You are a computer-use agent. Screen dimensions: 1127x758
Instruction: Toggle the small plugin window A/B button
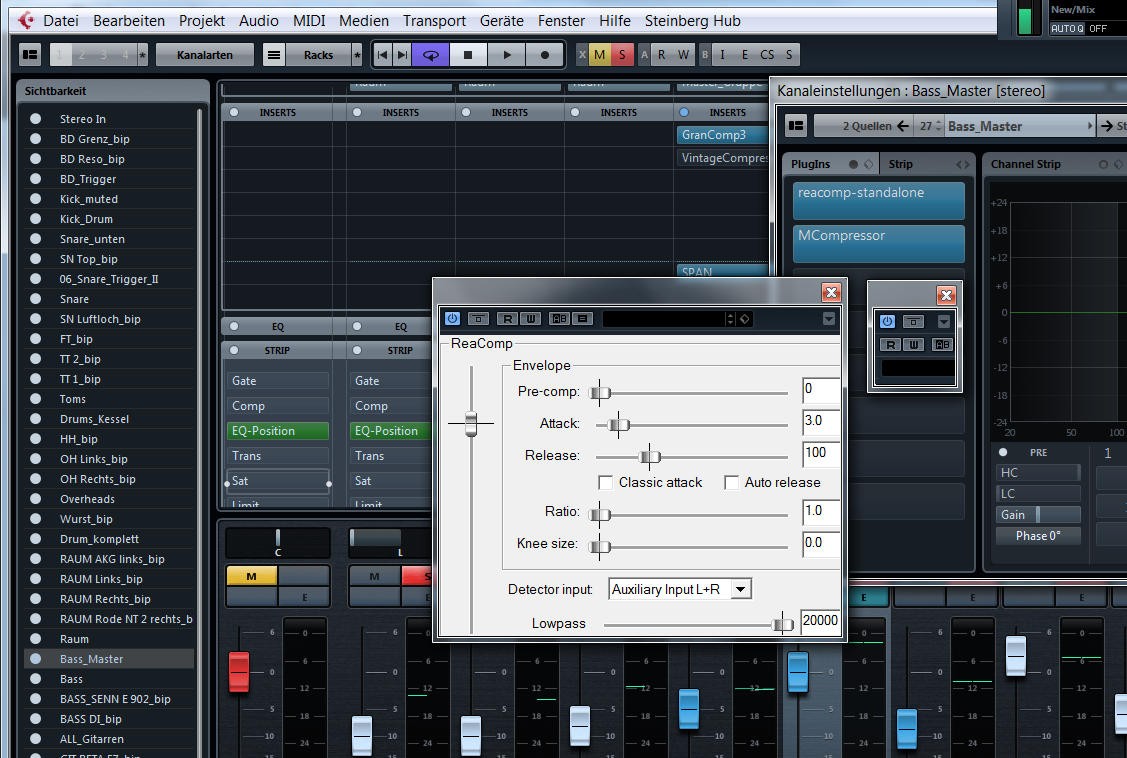point(942,344)
